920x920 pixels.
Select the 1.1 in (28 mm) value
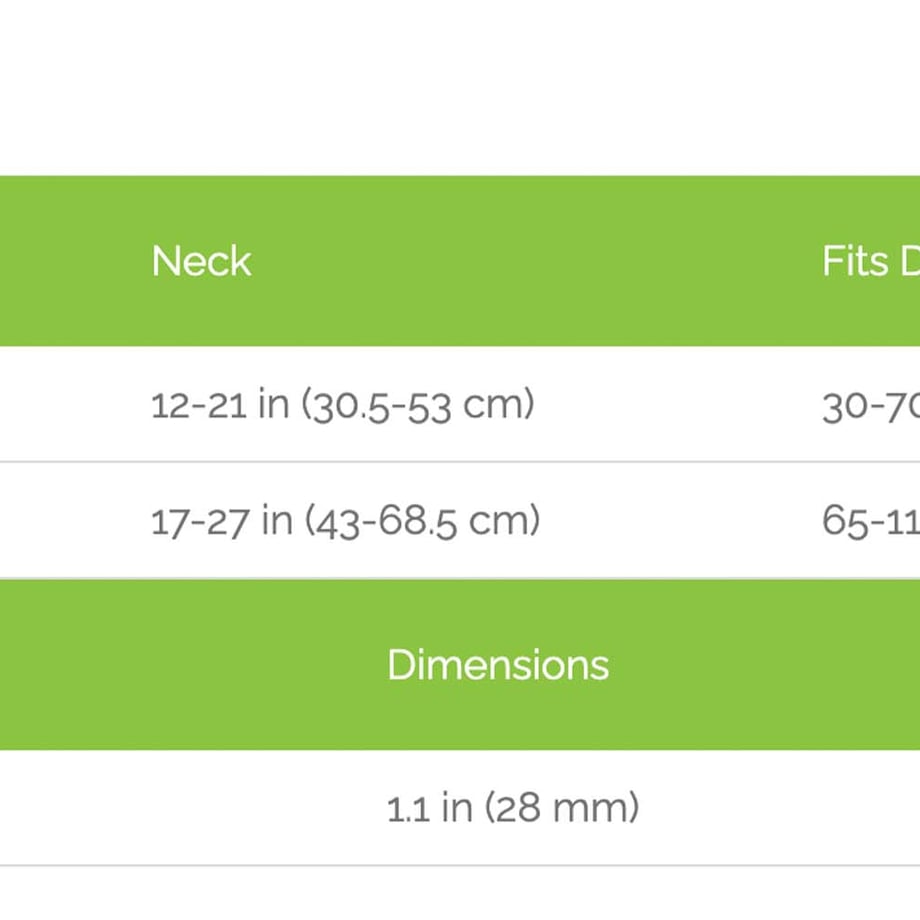click(x=513, y=808)
